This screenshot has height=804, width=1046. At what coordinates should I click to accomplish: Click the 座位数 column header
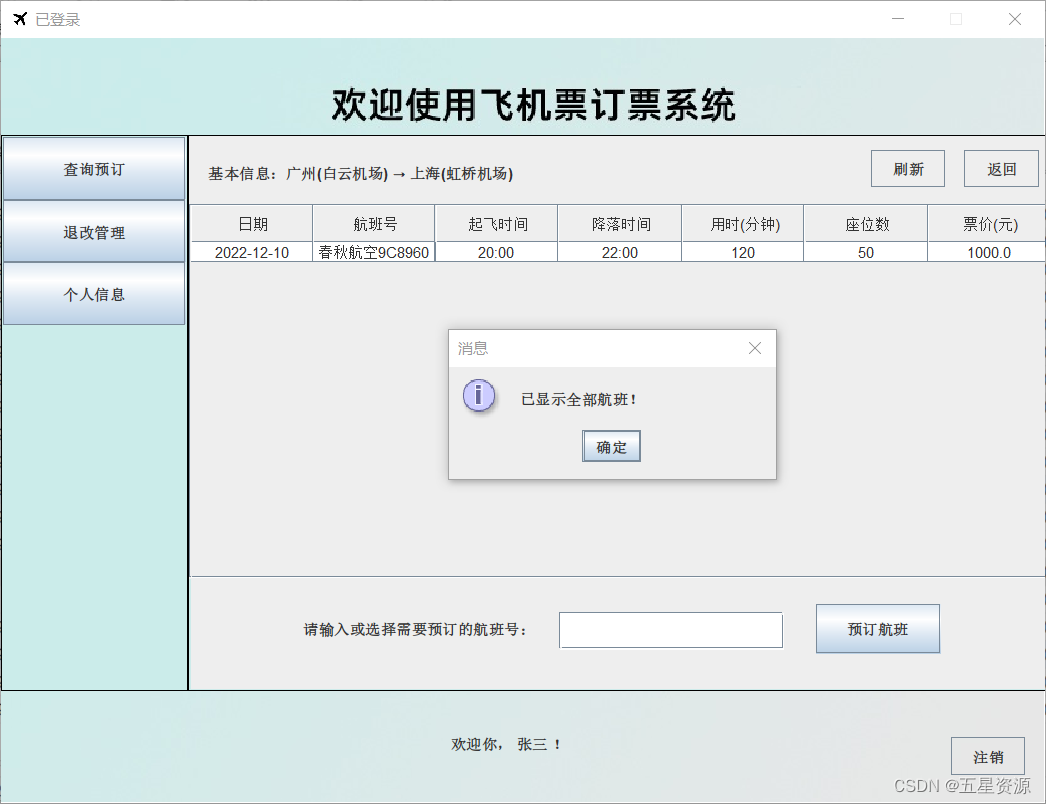point(865,223)
